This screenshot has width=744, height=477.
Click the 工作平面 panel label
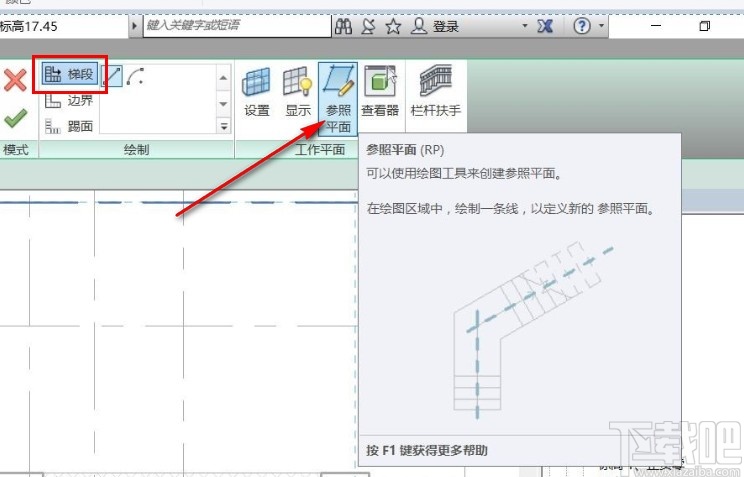320,150
